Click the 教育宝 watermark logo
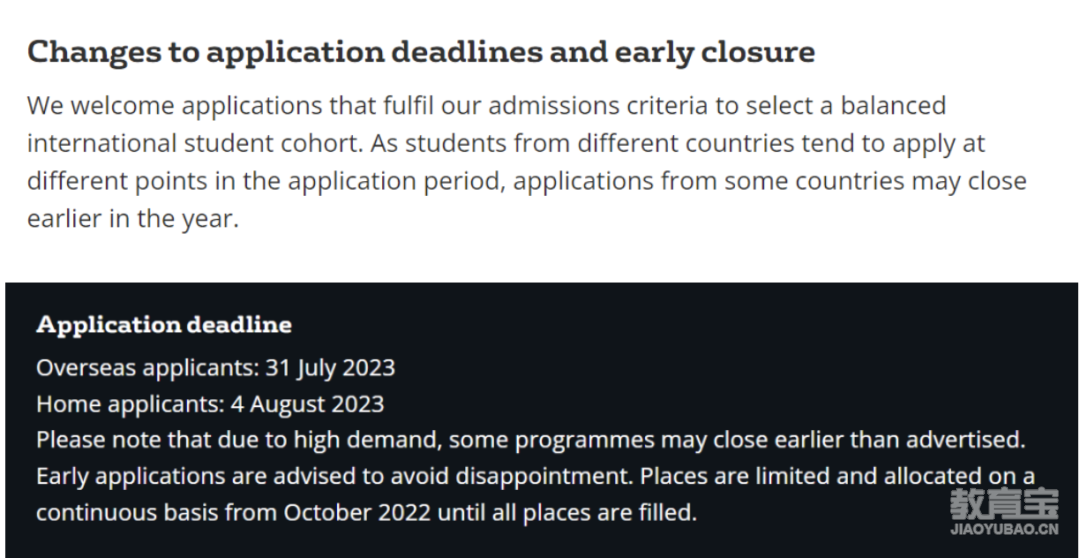This screenshot has width=1080, height=558. (x=1004, y=504)
